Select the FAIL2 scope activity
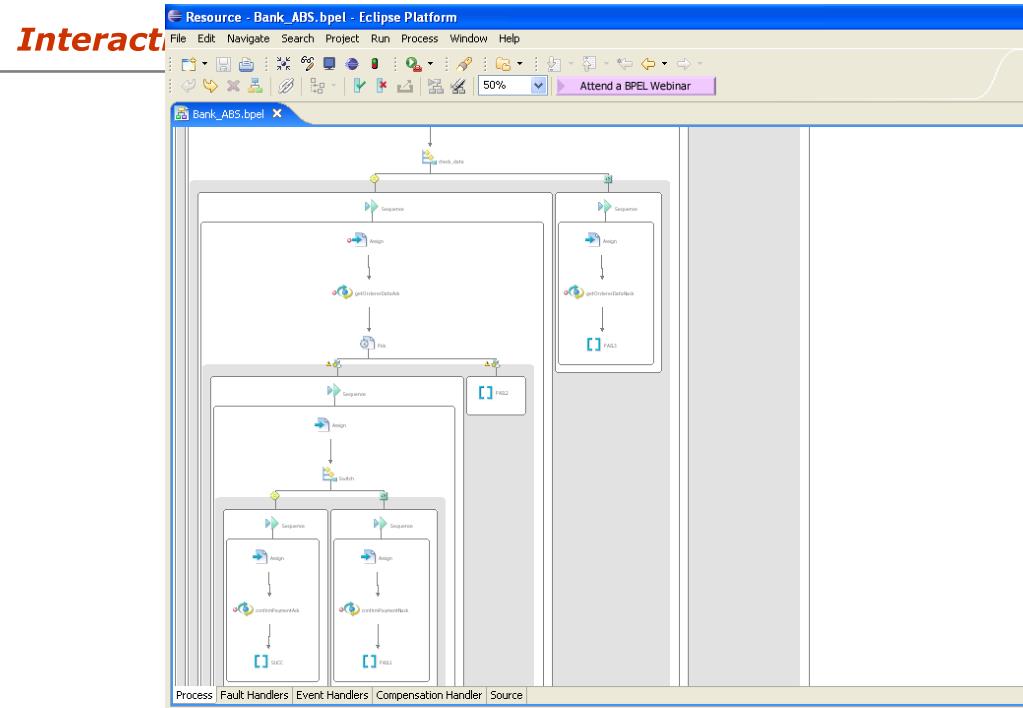The width and height of the screenshot is (1023, 708). [x=485, y=392]
